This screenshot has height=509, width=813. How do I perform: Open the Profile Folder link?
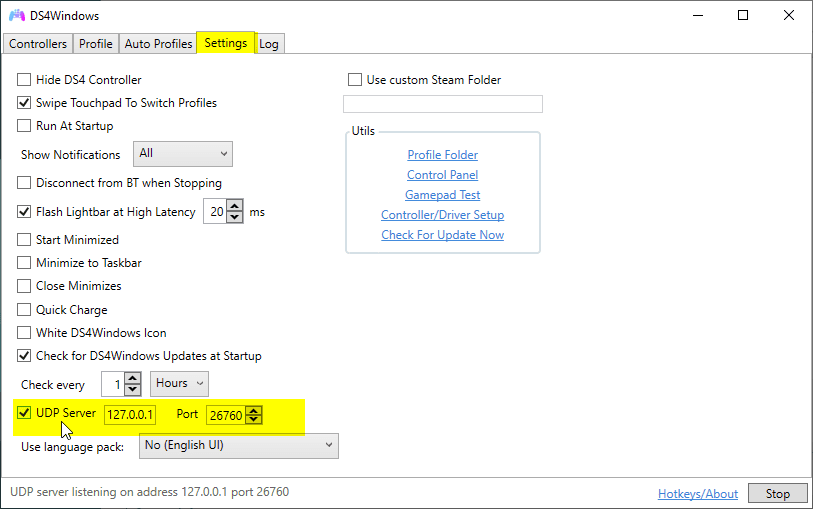442,155
